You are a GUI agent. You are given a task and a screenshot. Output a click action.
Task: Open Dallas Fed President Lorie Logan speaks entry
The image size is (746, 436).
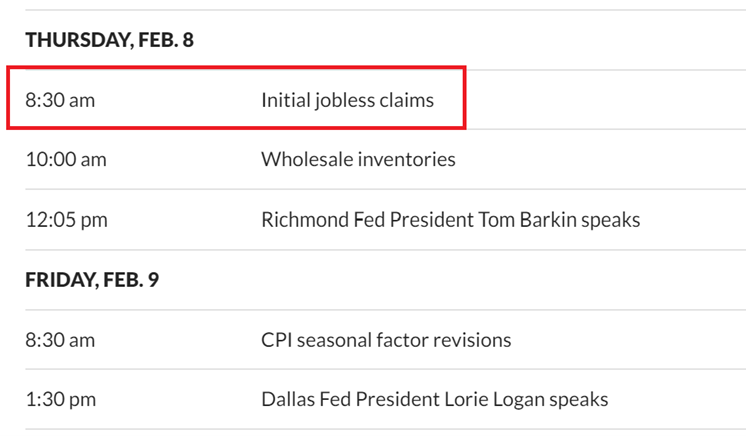(x=434, y=399)
